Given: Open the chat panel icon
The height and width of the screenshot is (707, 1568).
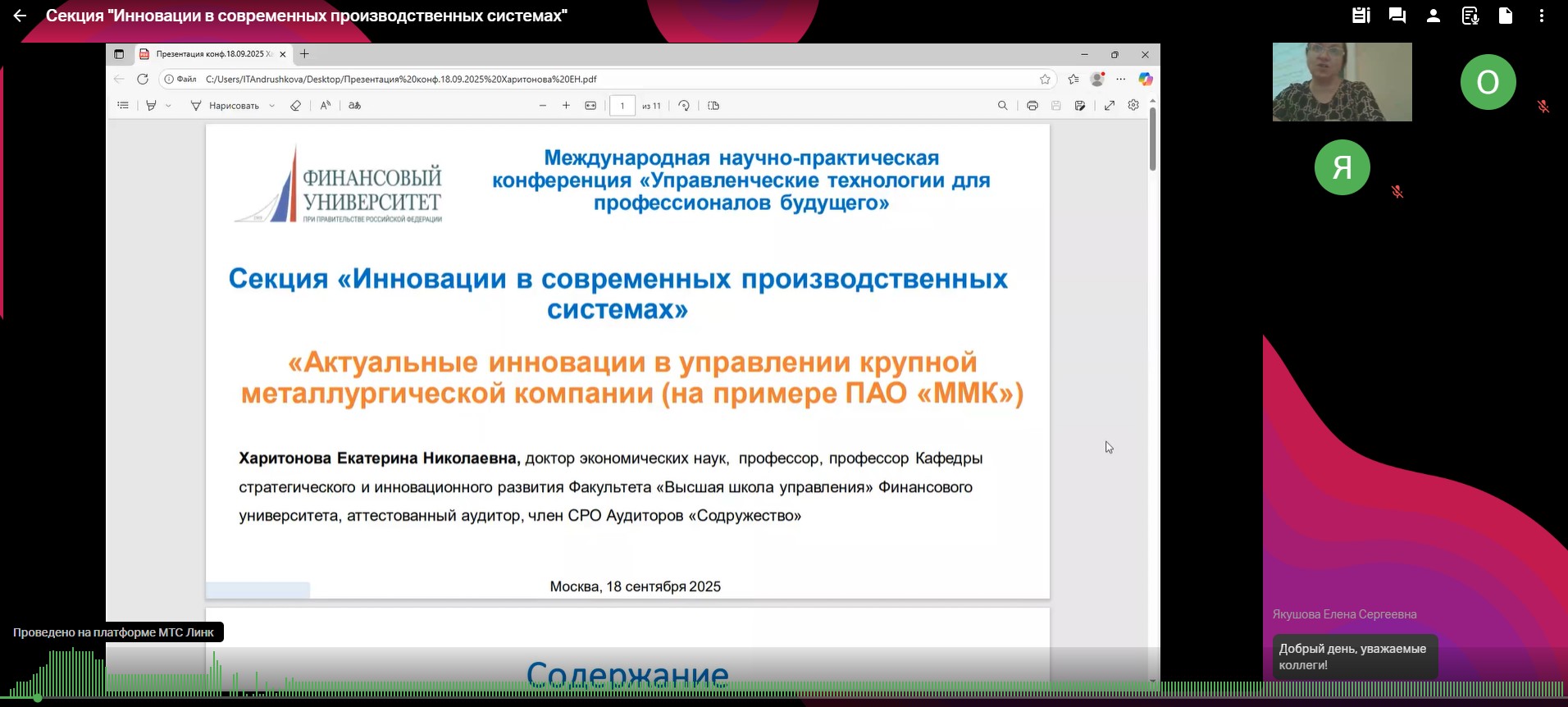Looking at the screenshot, I should [1397, 16].
